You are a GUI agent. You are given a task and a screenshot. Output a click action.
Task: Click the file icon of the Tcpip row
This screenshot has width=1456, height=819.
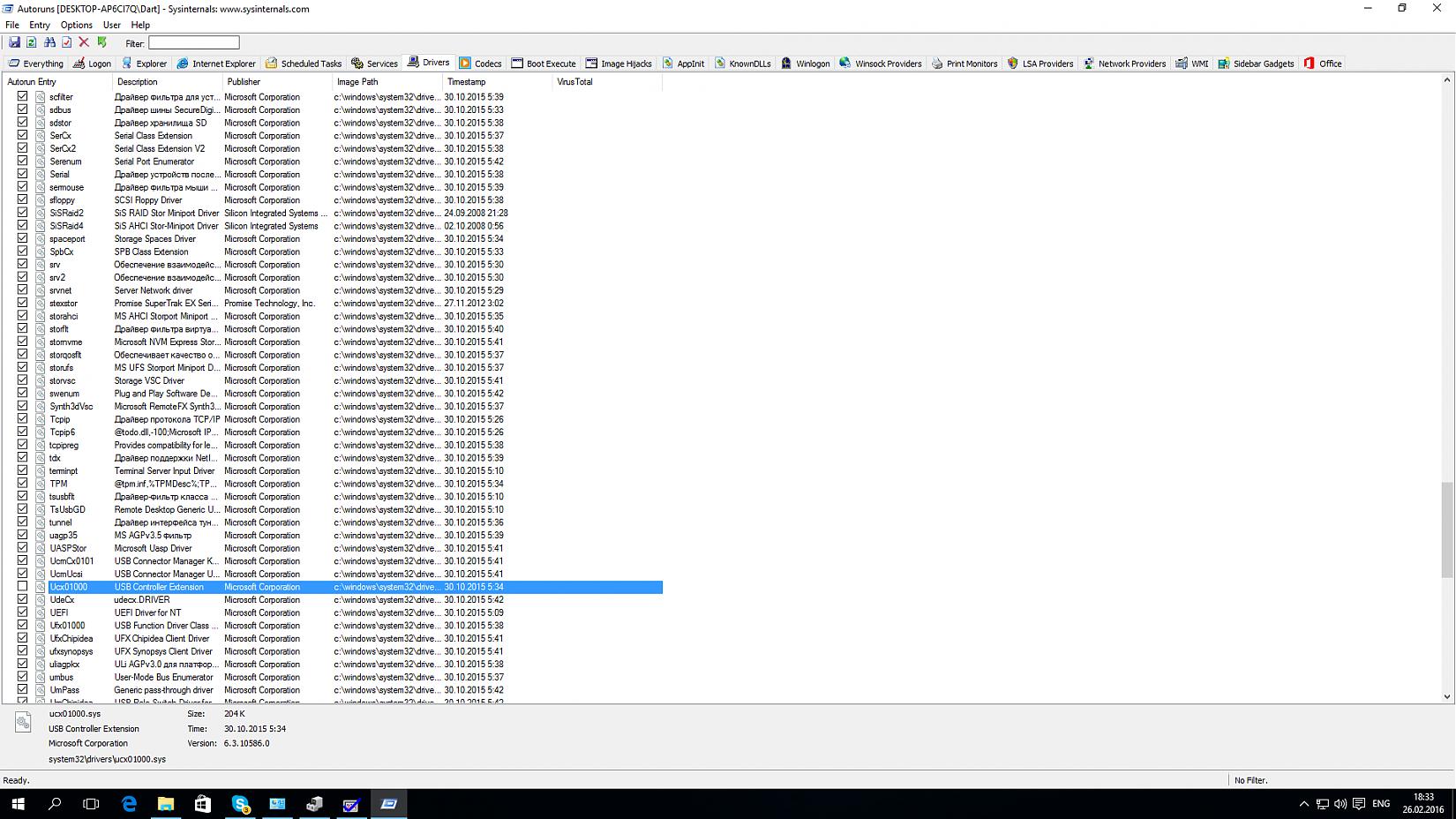41,419
